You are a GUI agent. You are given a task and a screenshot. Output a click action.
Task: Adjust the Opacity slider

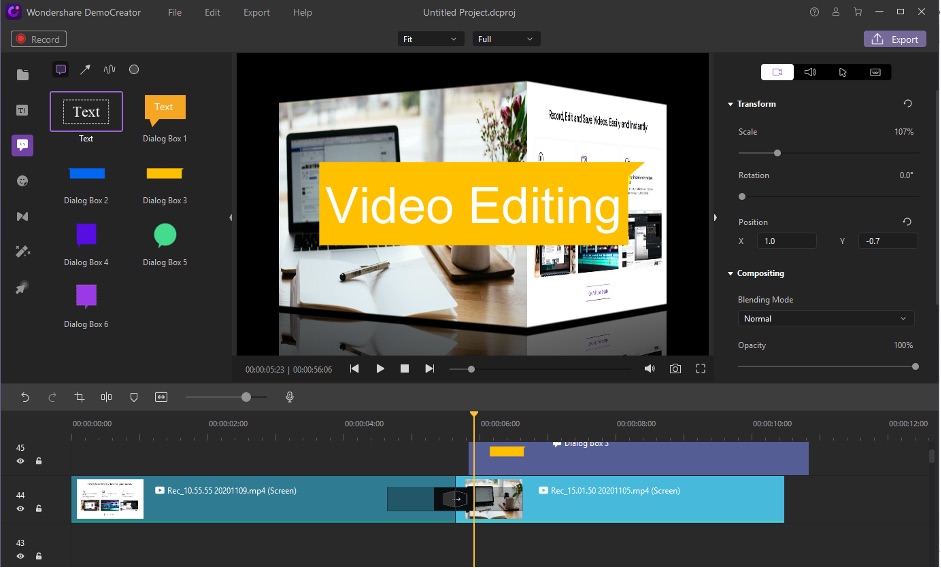(914, 367)
